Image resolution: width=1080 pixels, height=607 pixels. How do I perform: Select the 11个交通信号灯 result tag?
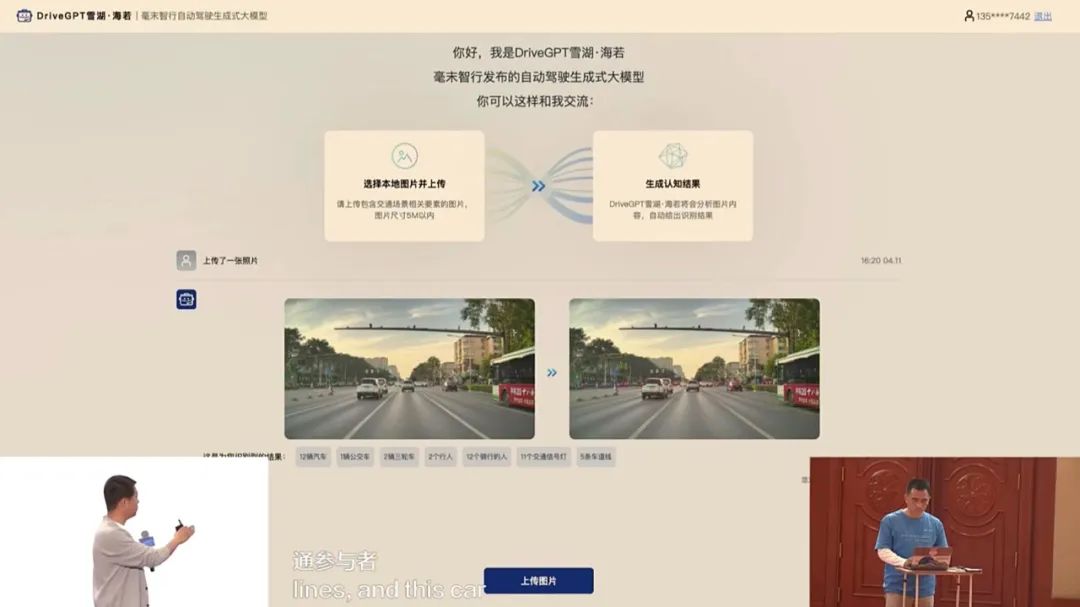coord(543,457)
